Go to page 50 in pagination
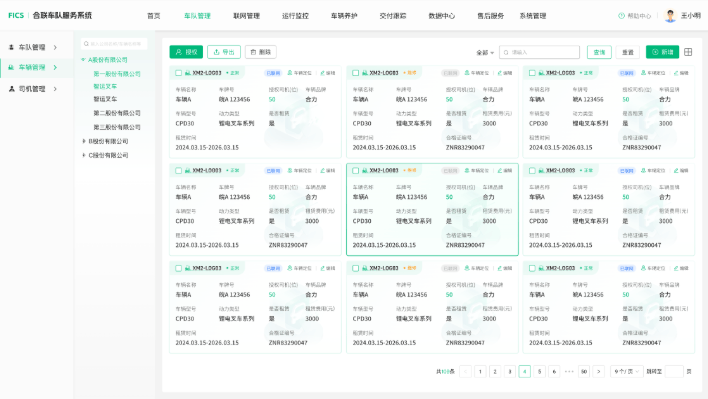Viewport: 708px width, 399px height. [584, 371]
